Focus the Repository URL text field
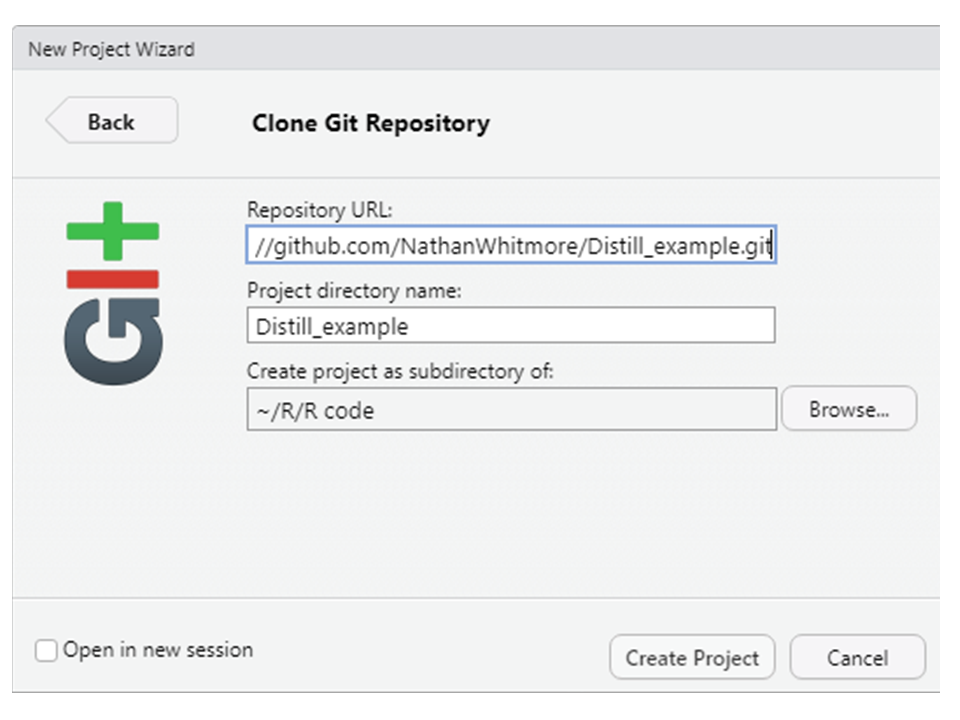This screenshot has width=960, height=720. 511,246
